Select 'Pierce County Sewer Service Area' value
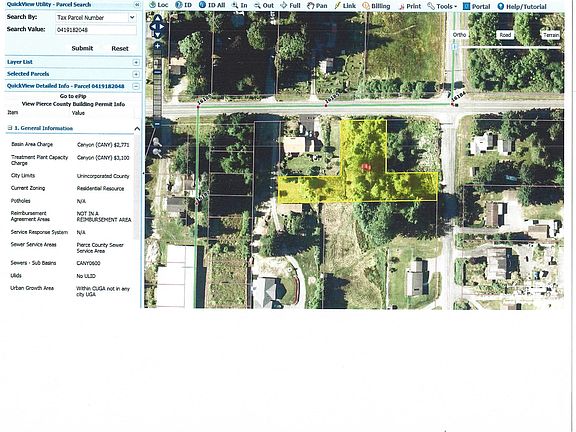576x432 pixels. pos(100,248)
